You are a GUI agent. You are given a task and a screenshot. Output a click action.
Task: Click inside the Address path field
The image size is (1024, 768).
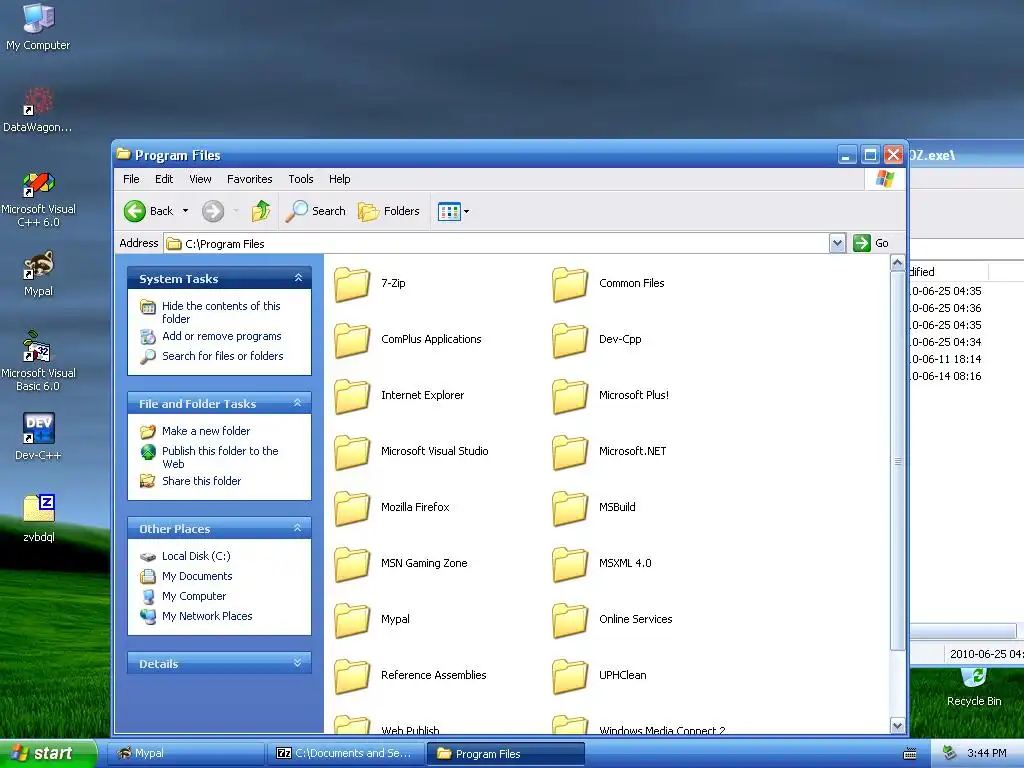click(496, 244)
